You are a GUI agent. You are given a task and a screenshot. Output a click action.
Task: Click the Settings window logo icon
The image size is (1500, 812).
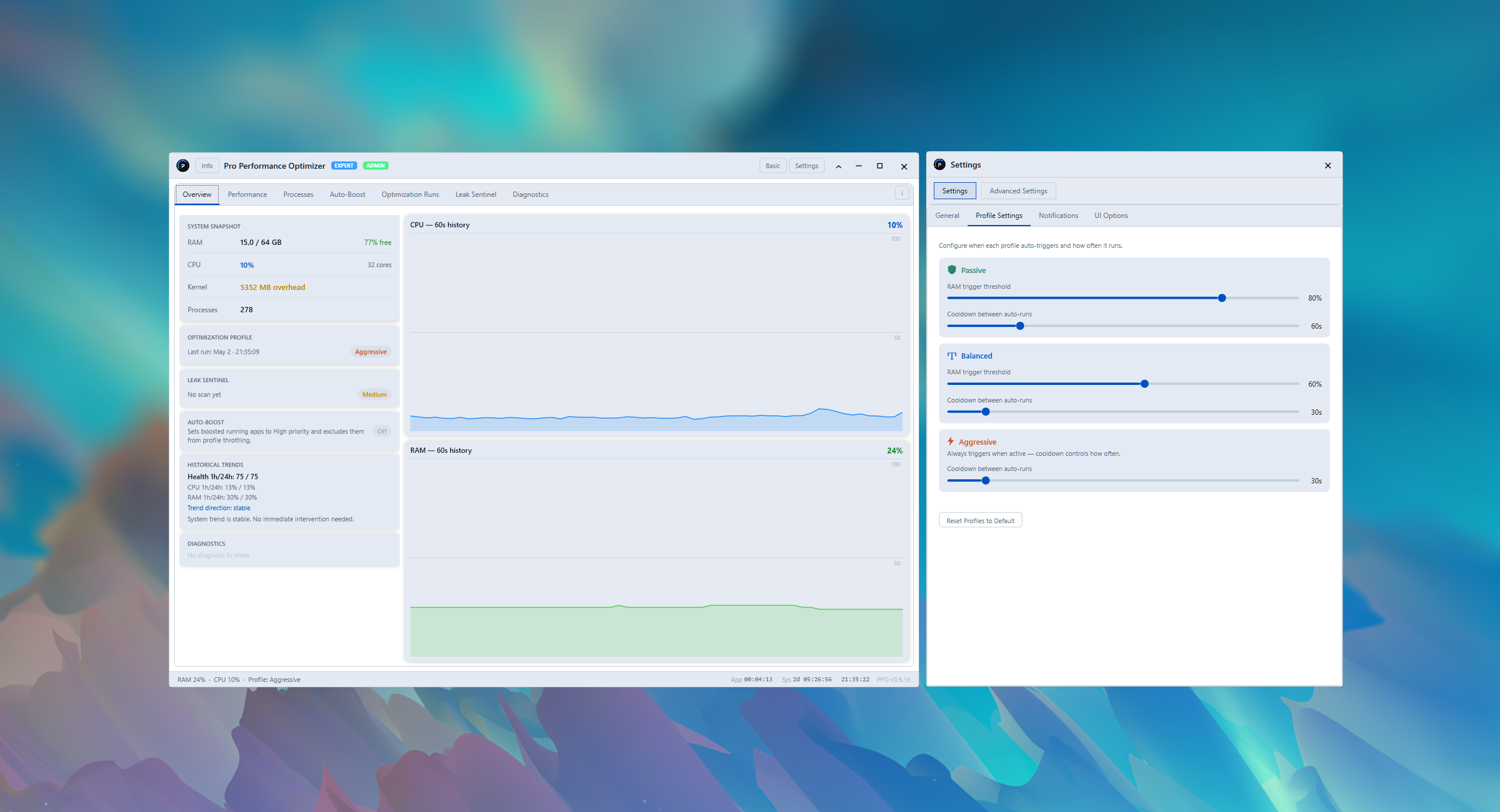940,165
